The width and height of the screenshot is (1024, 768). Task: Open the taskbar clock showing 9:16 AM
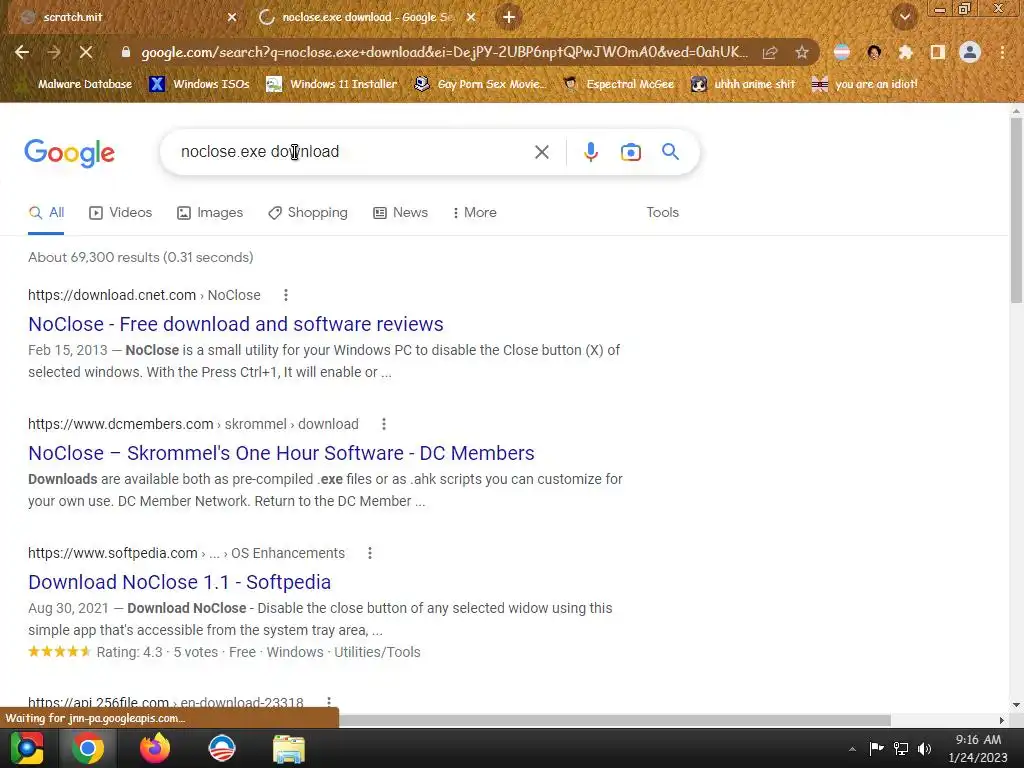978,748
